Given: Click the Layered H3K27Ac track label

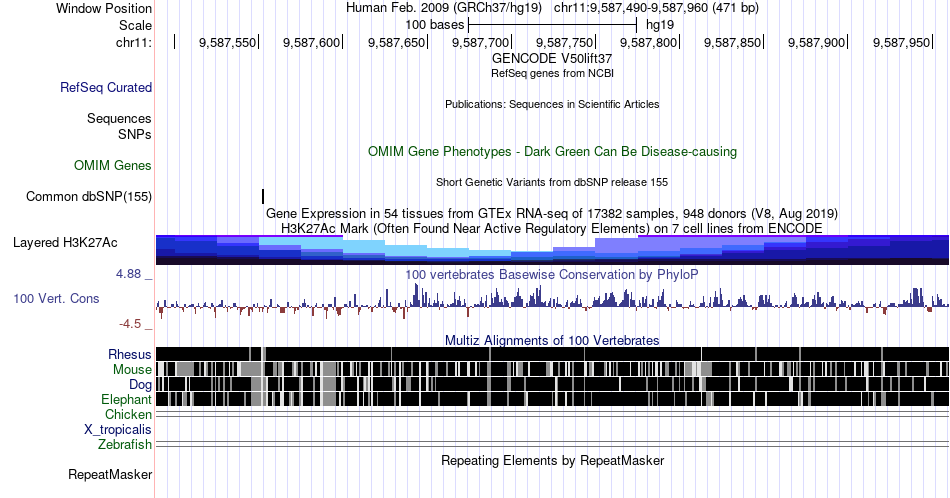Looking at the screenshot, I should (65, 242).
